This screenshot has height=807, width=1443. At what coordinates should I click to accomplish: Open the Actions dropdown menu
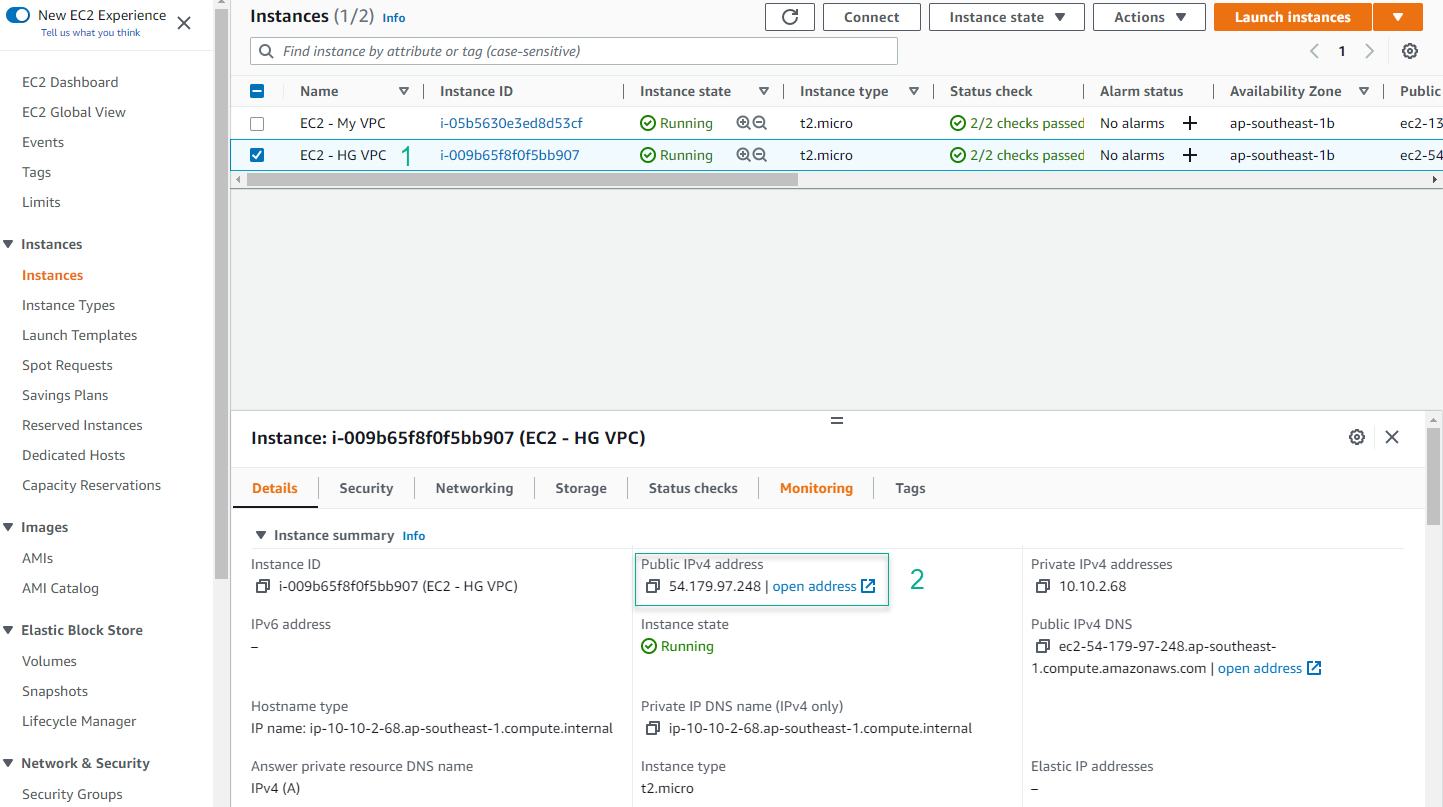coord(1148,17)
